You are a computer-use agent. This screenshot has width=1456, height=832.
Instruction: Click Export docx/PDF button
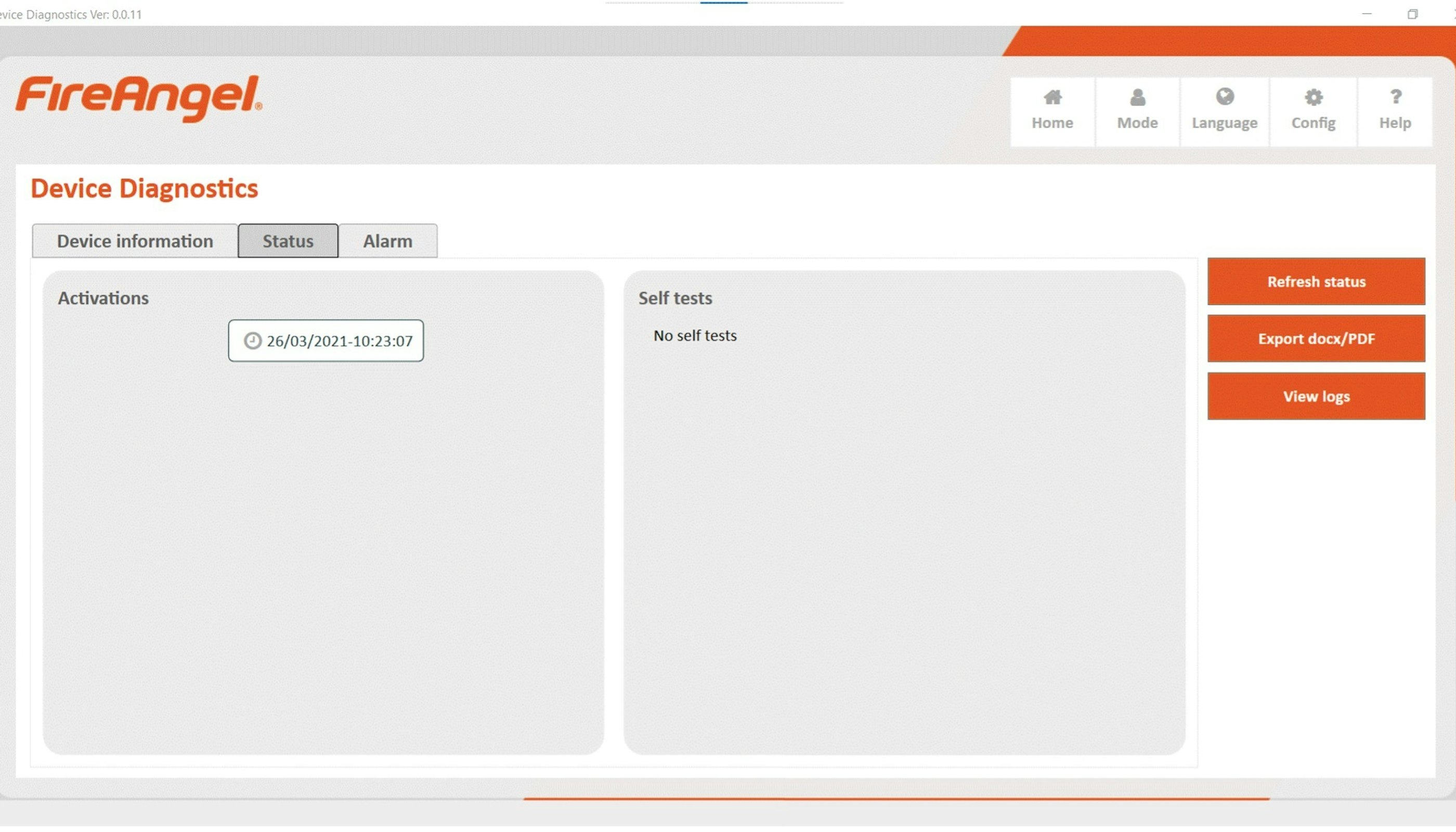(x=1316, y=339)
